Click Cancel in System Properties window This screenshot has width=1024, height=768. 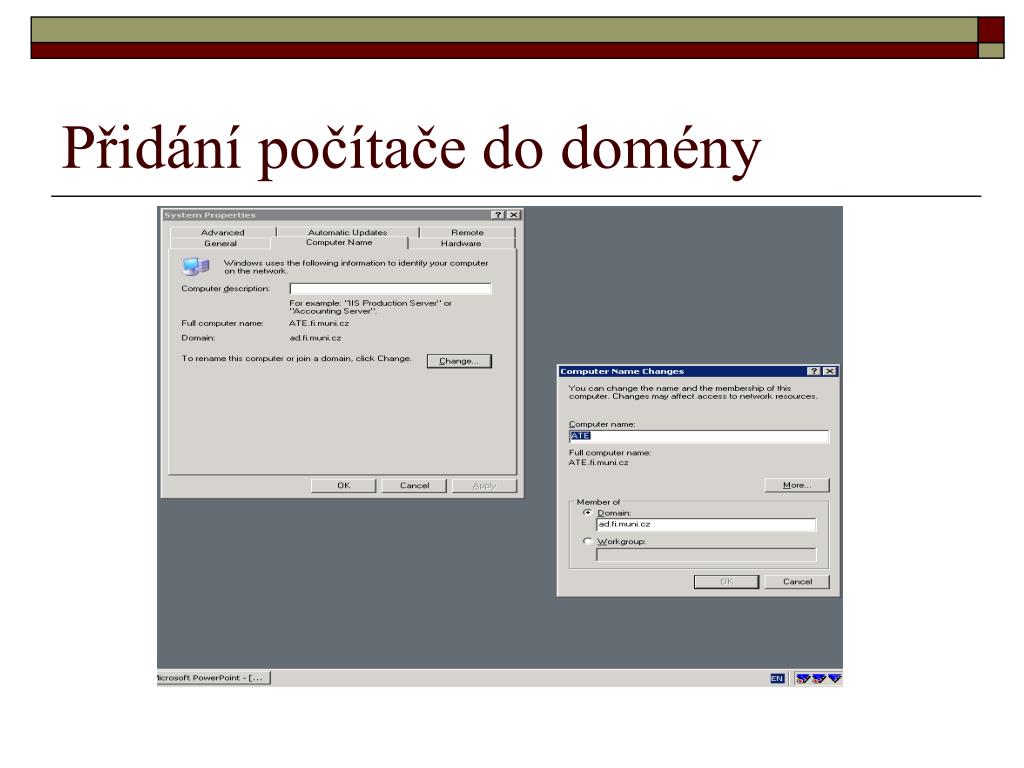(x=414, y=486)
